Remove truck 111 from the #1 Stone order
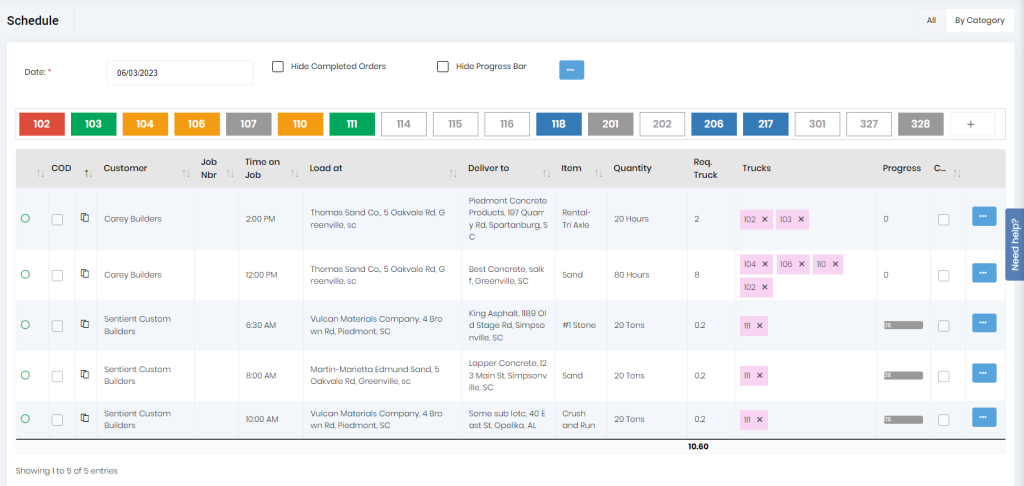 tap(760, 326)
